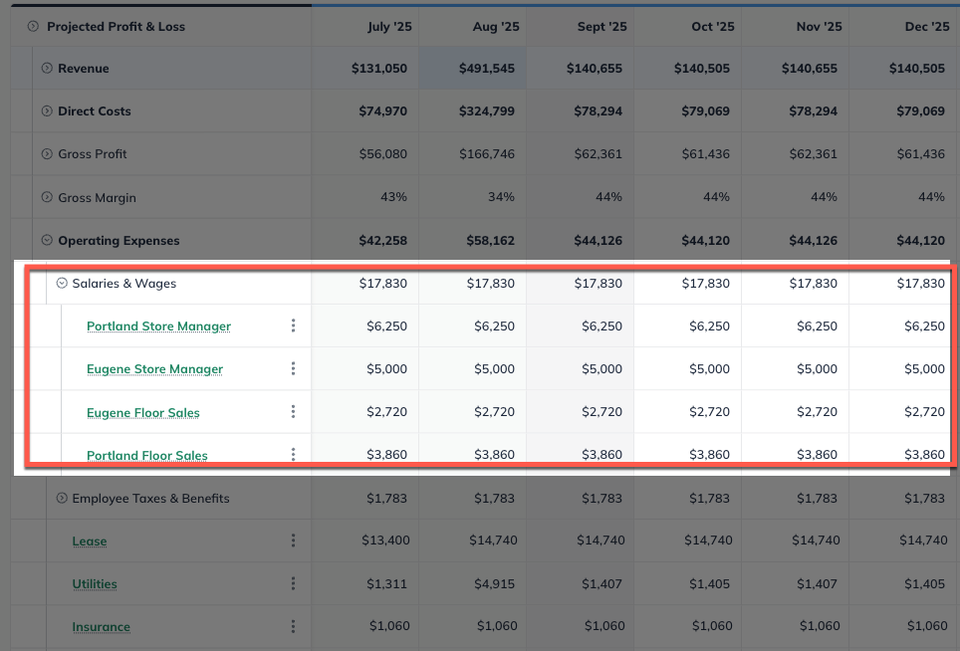This screenshot has width=960, height=651.
Task: Collapse the Operating Expenses section
Action: pos(47,240)
